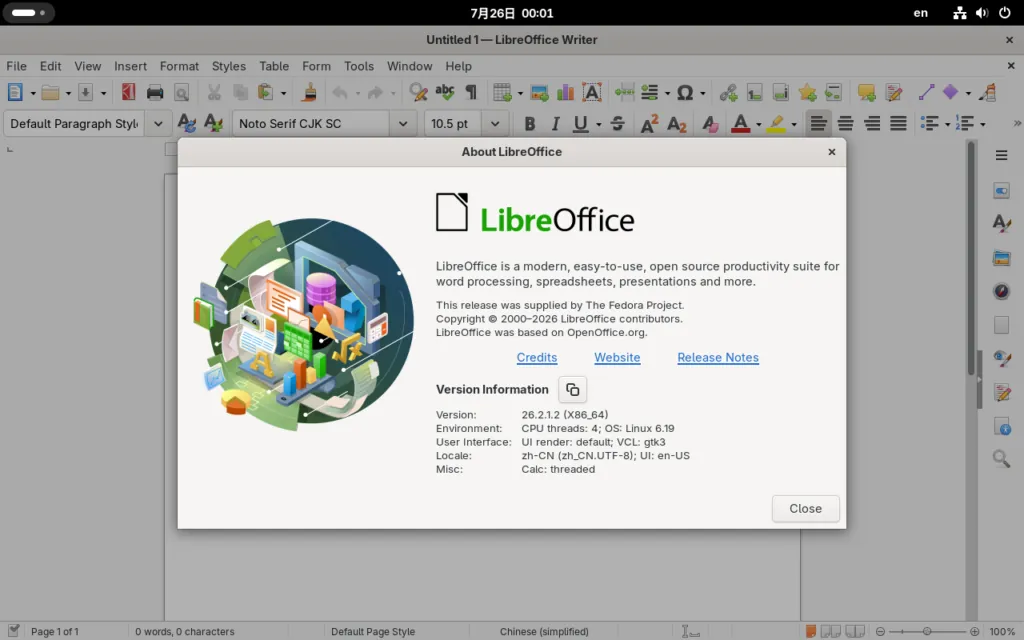
Task: Open the sidebar settings hamburger menu
Action: [1001, 155]
